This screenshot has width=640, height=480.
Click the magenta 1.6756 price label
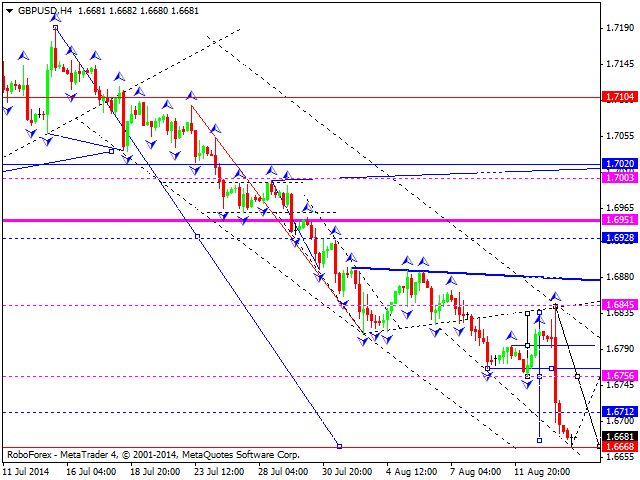click(620, 376)
